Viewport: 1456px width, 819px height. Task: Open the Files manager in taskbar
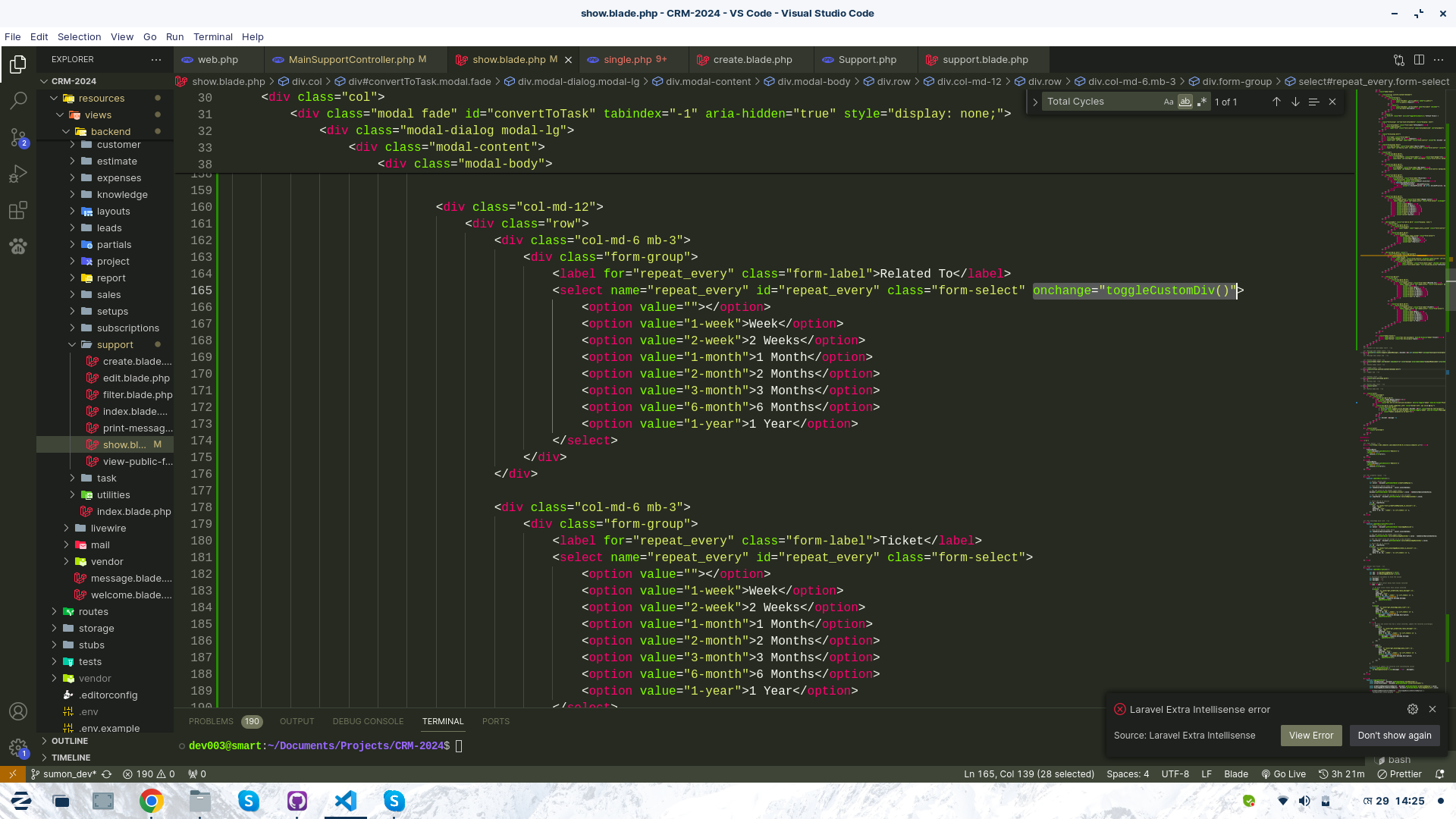200,801
